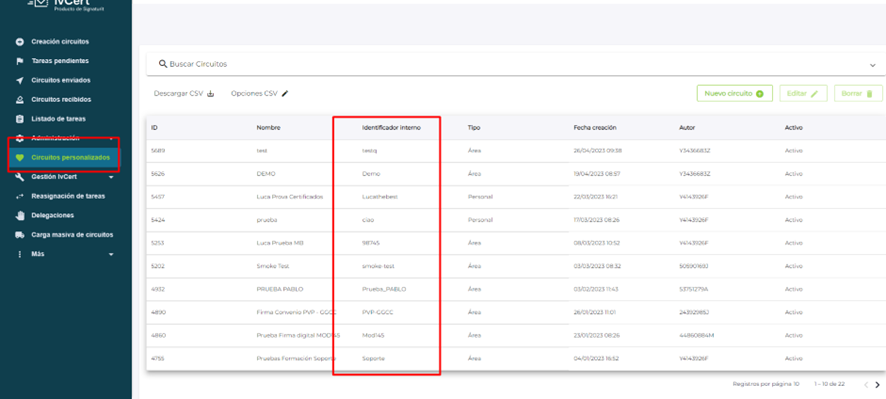Expand the Gestión IvCert submenu arrow
This screenshot has width=886, height=399.
pos(111,177)
